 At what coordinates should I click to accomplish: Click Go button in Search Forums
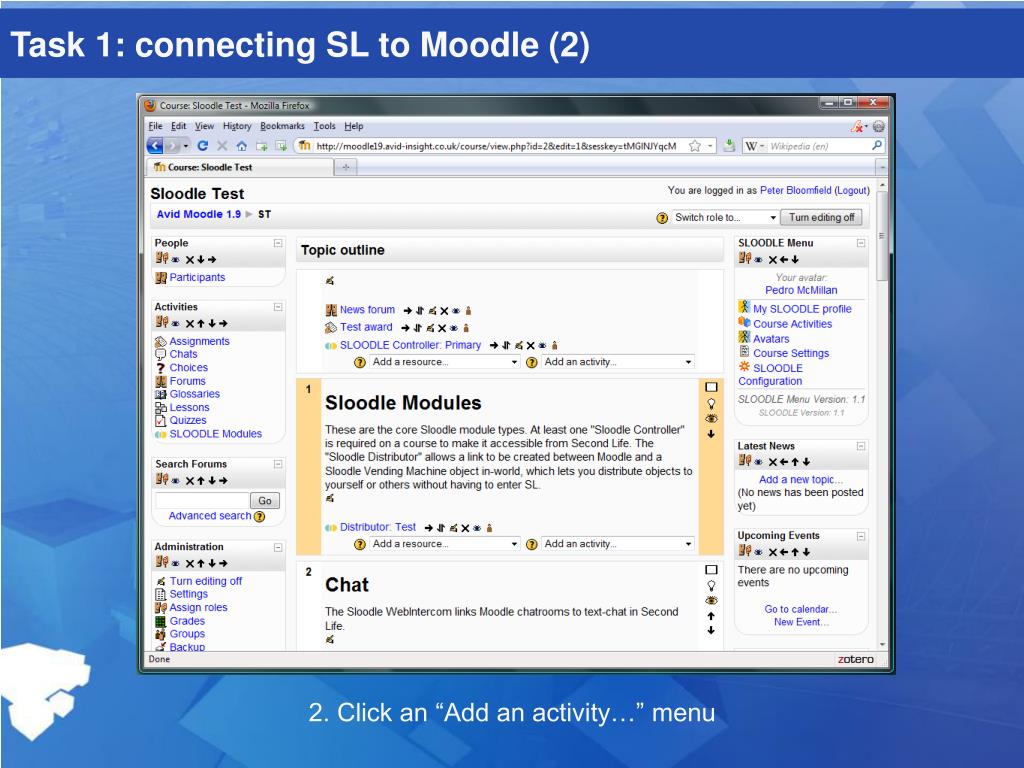[264, 501]
